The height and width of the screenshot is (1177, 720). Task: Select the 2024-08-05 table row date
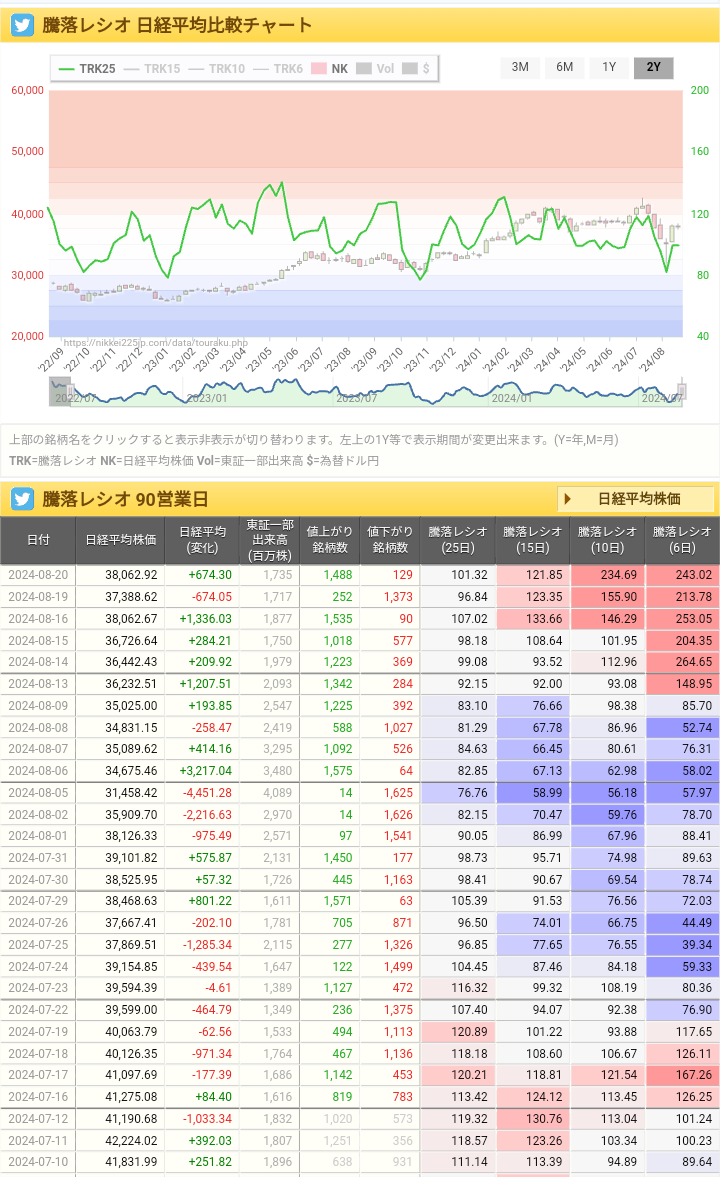(x=38, y=793)
